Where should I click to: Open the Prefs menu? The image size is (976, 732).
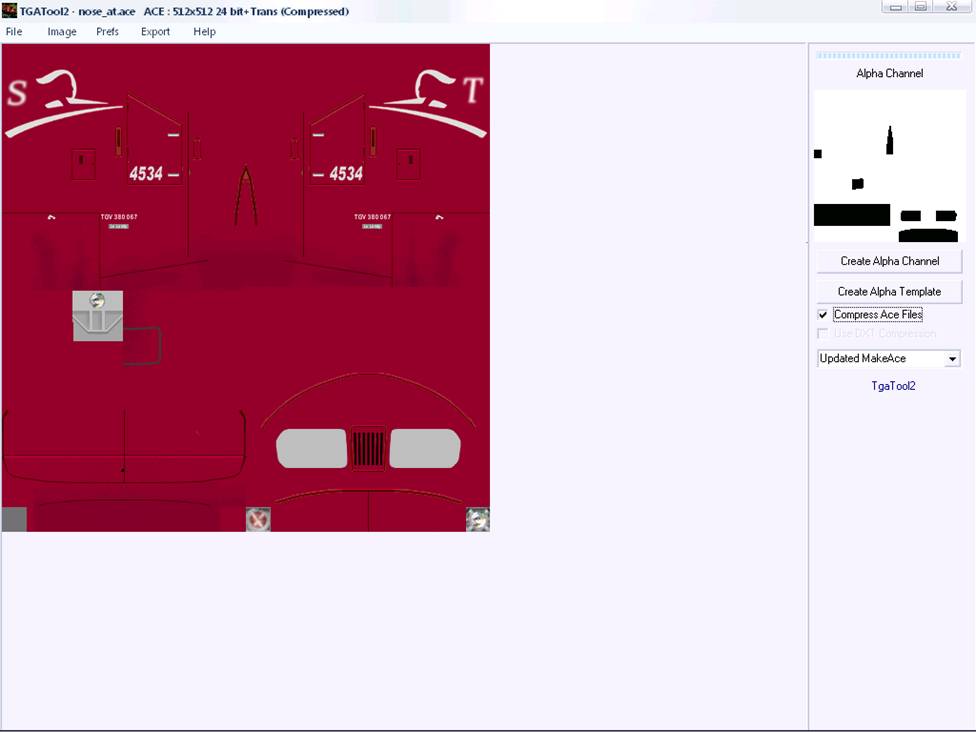pos(107,32)
